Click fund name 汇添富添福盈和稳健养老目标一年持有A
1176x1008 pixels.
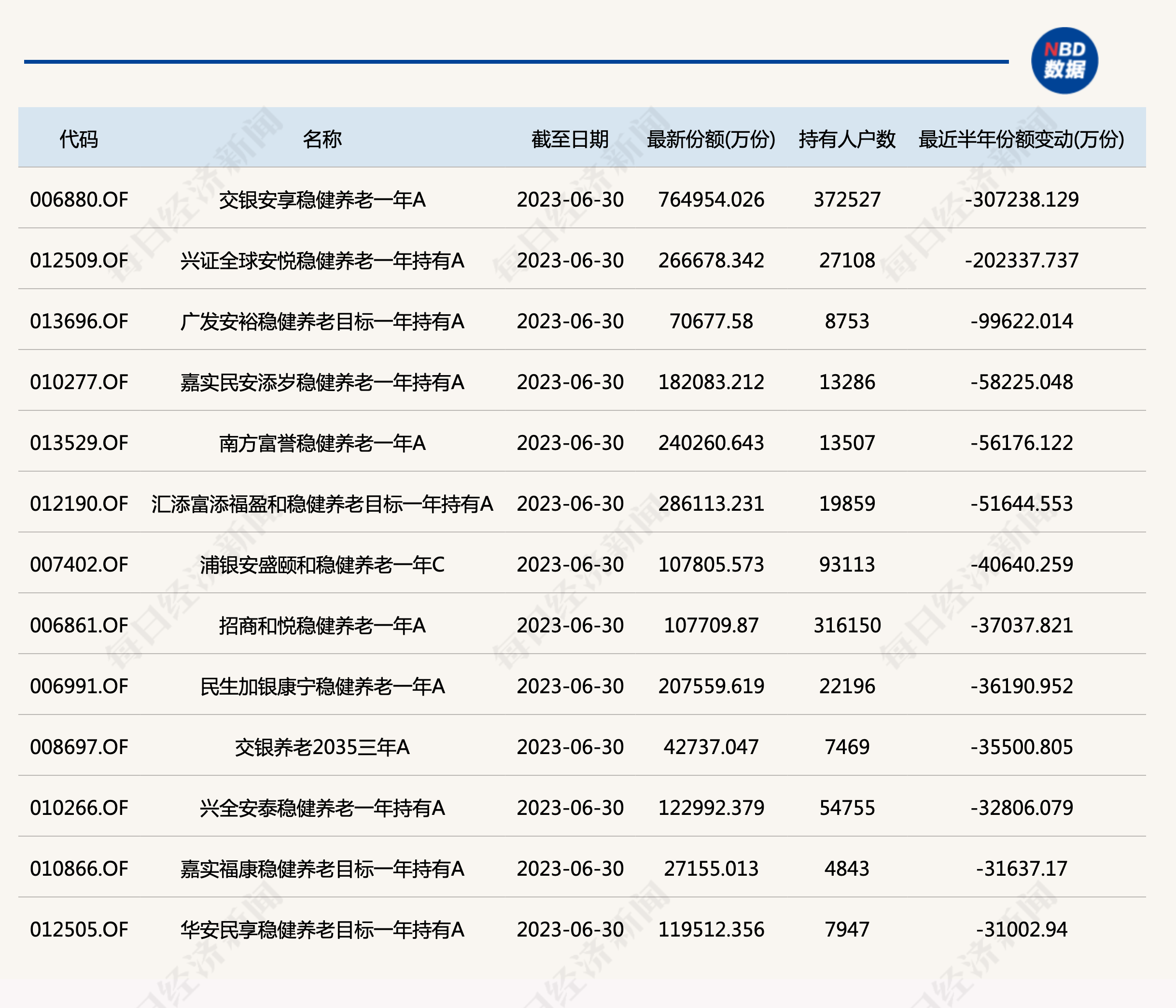pos(322,504)
